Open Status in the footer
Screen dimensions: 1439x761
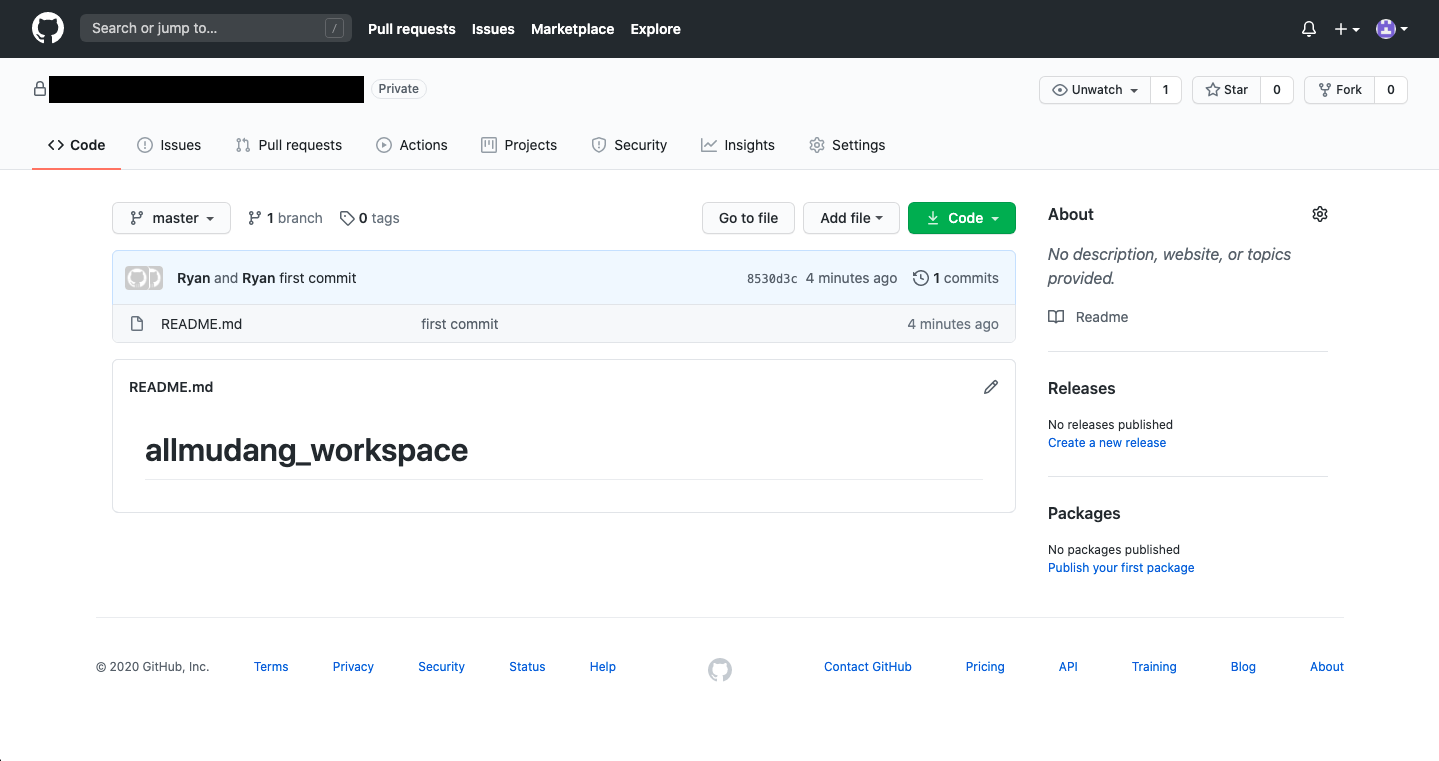[x=527, y=667]
